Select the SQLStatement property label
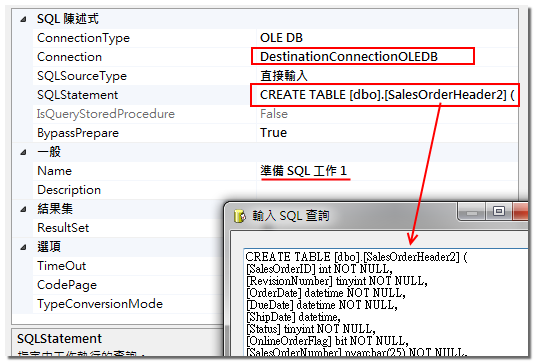This screenshot has height=362, width=534. pyautogui.click(x=78, y=95)
